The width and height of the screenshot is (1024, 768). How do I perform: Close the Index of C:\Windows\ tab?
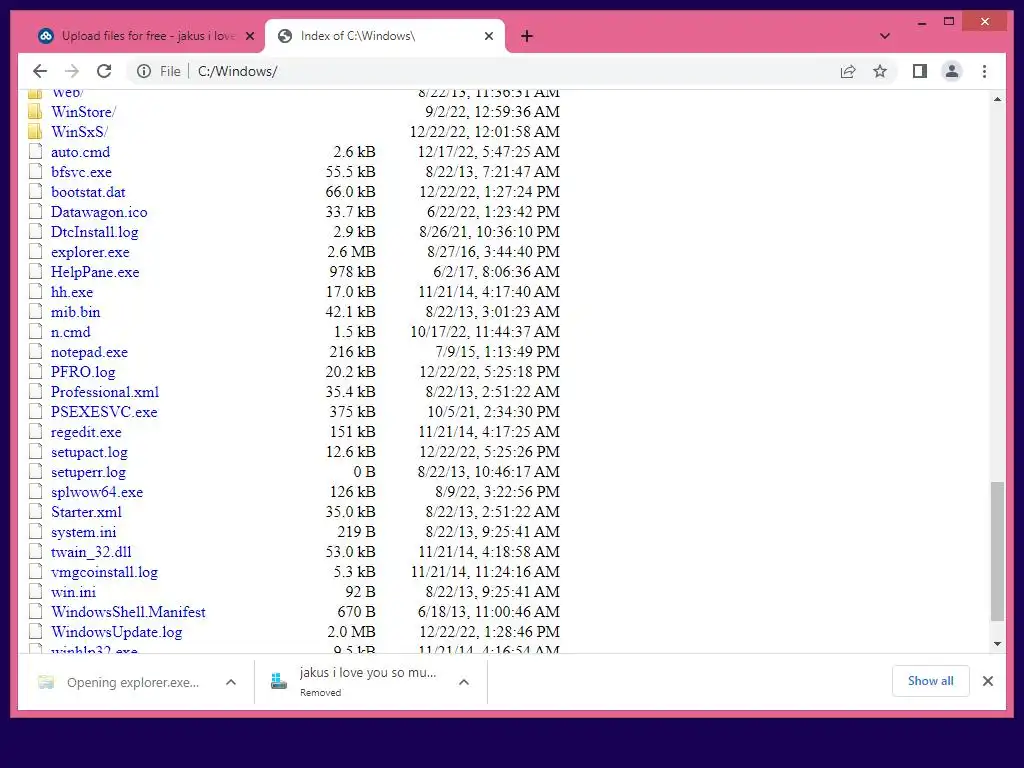click(x=488, y=37)
